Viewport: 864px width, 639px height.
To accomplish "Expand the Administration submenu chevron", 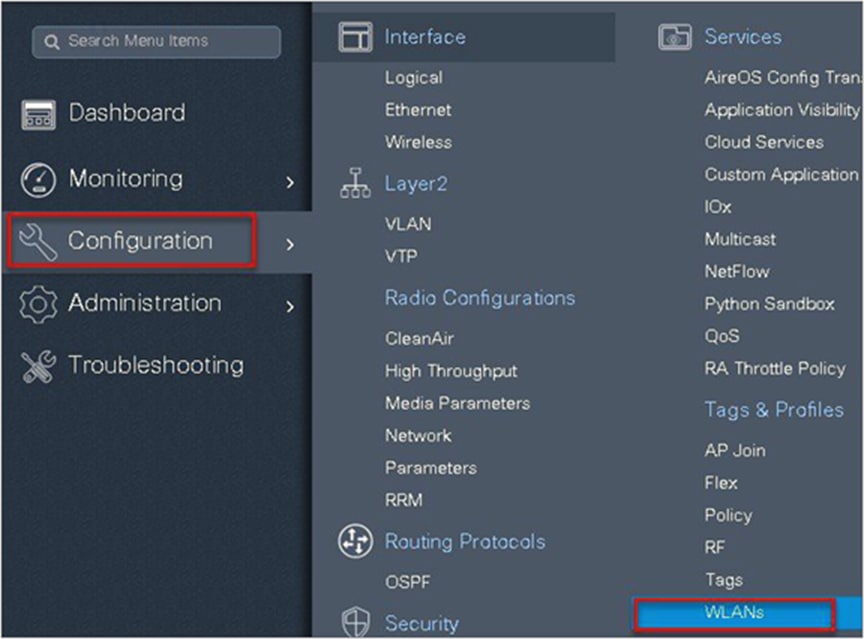I will coord(290,306).
